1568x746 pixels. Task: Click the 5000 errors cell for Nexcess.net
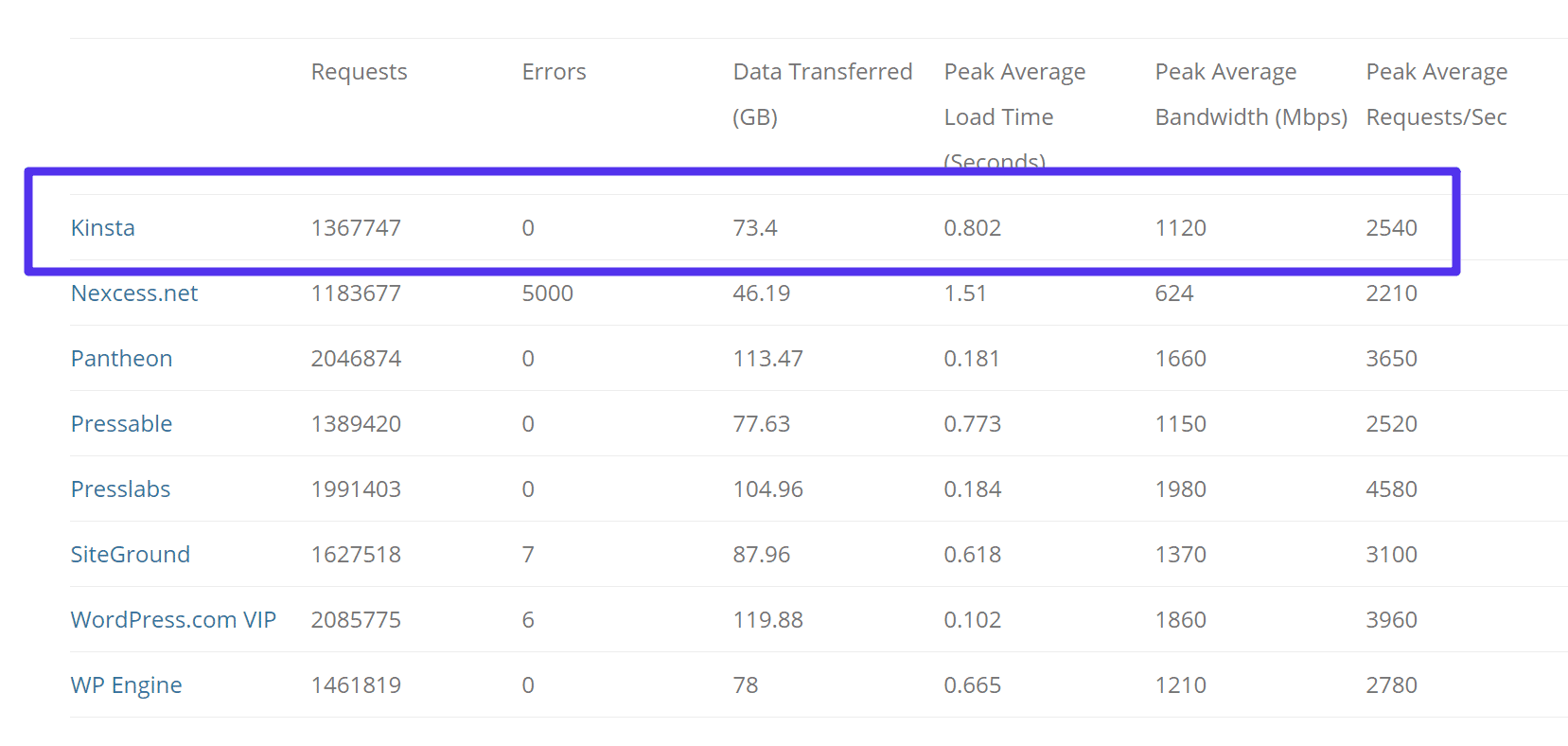pos(547,293)
